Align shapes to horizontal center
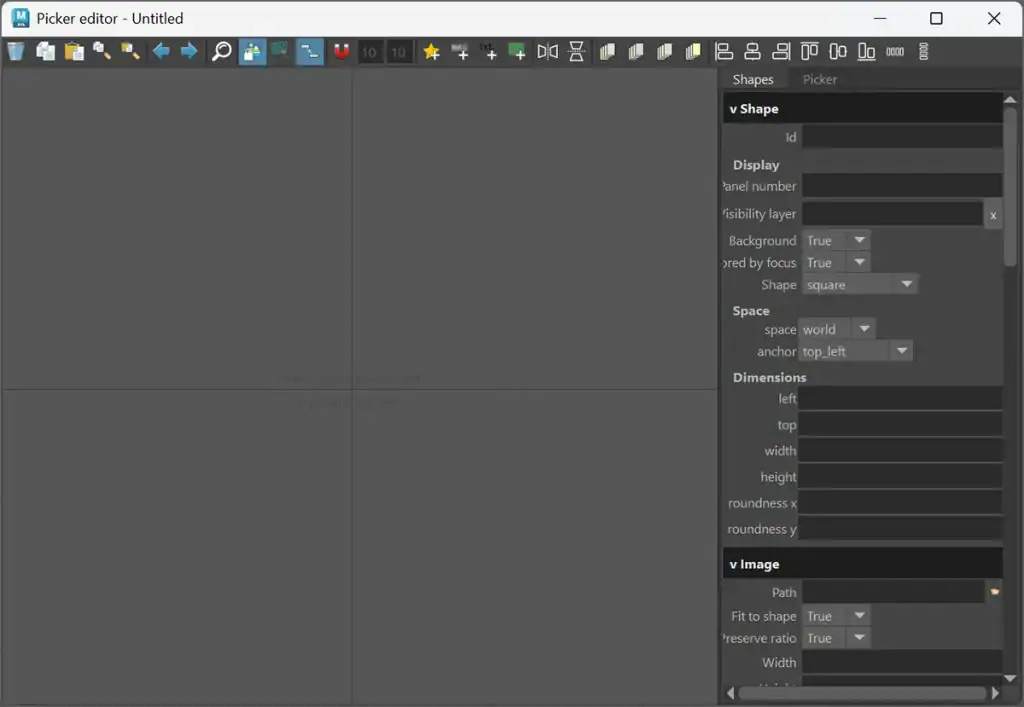 (x=752, y=51)
